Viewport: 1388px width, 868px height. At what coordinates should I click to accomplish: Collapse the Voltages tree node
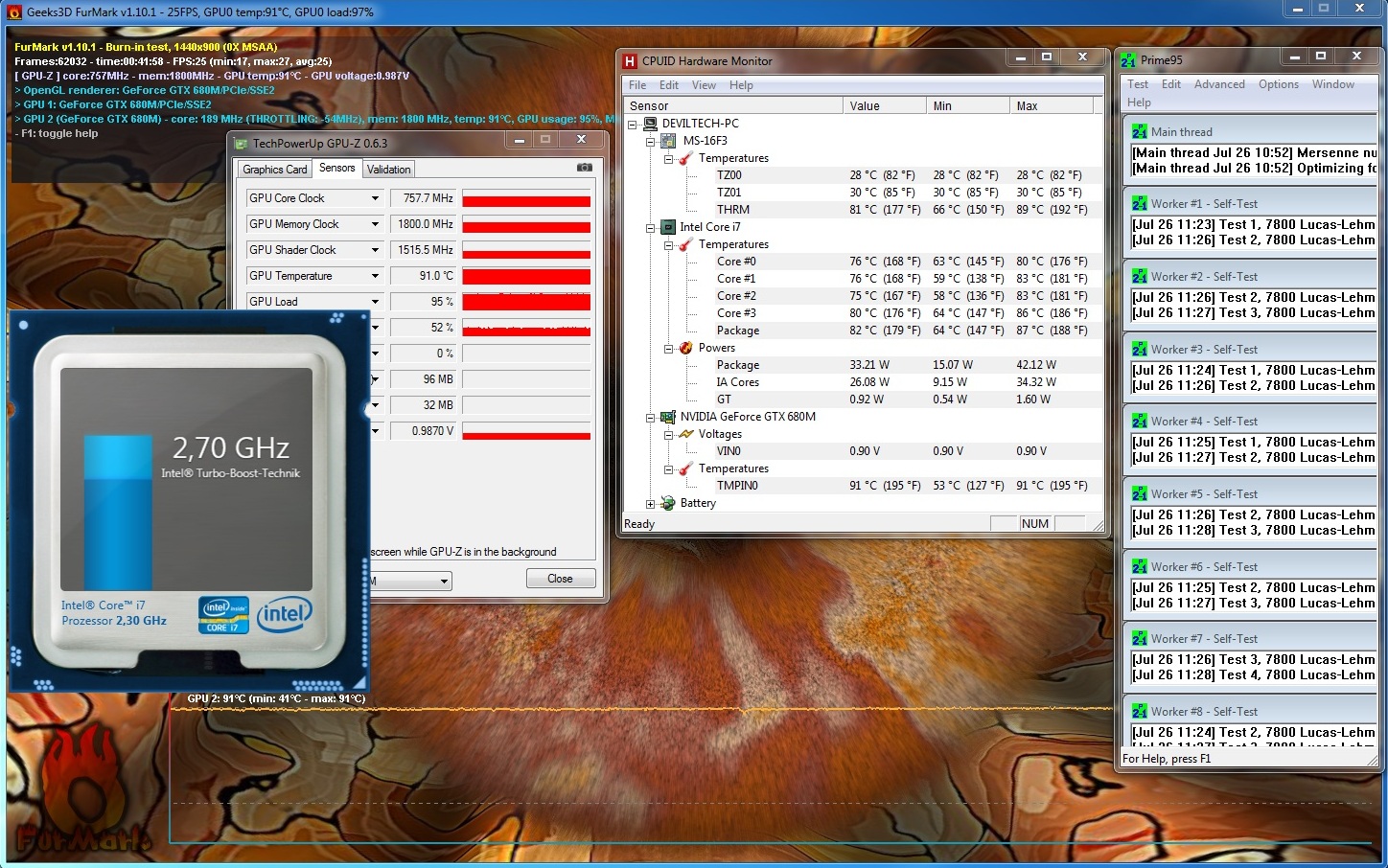pos(669,435)
